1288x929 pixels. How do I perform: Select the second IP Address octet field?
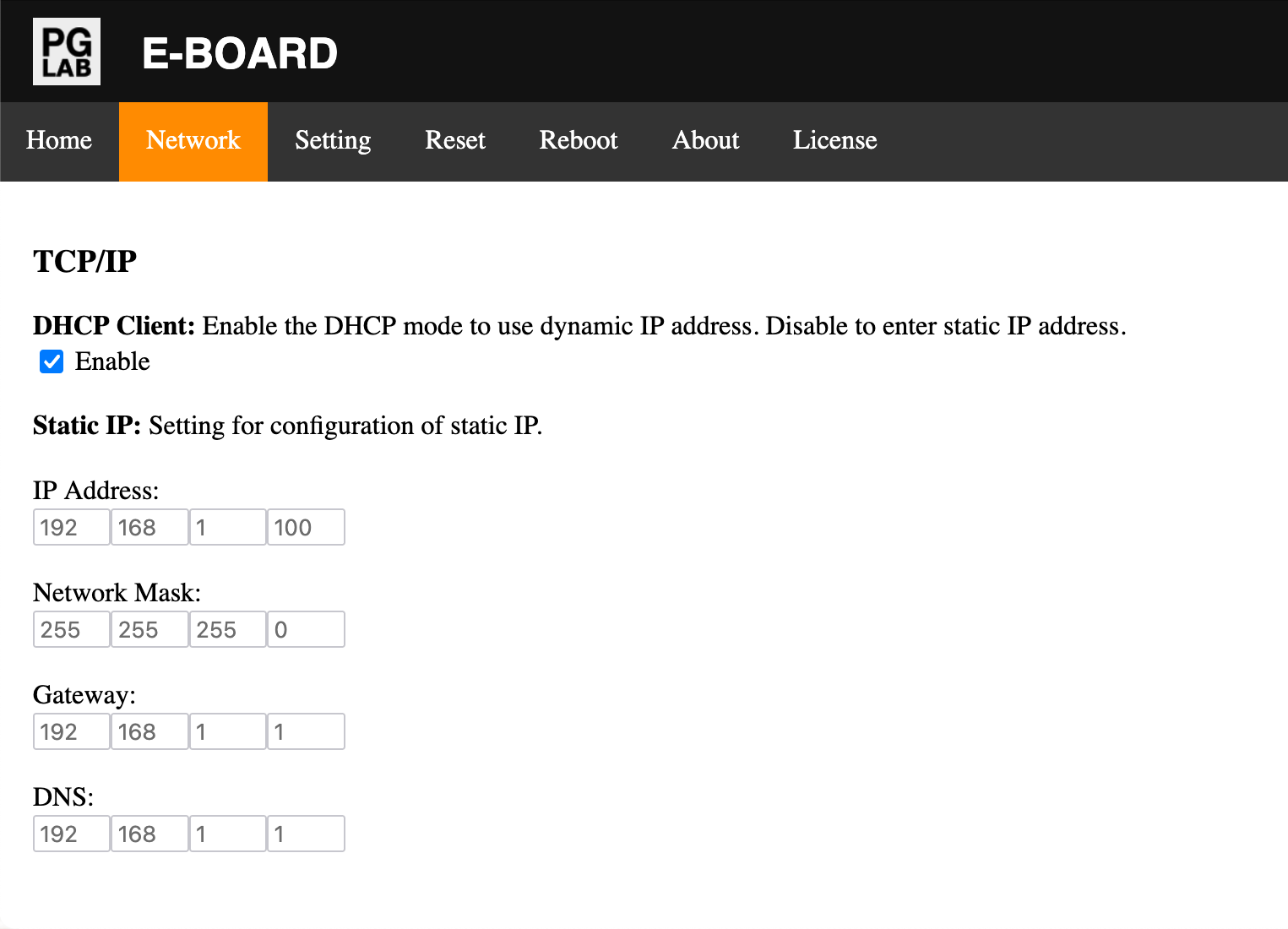[149, 528]
